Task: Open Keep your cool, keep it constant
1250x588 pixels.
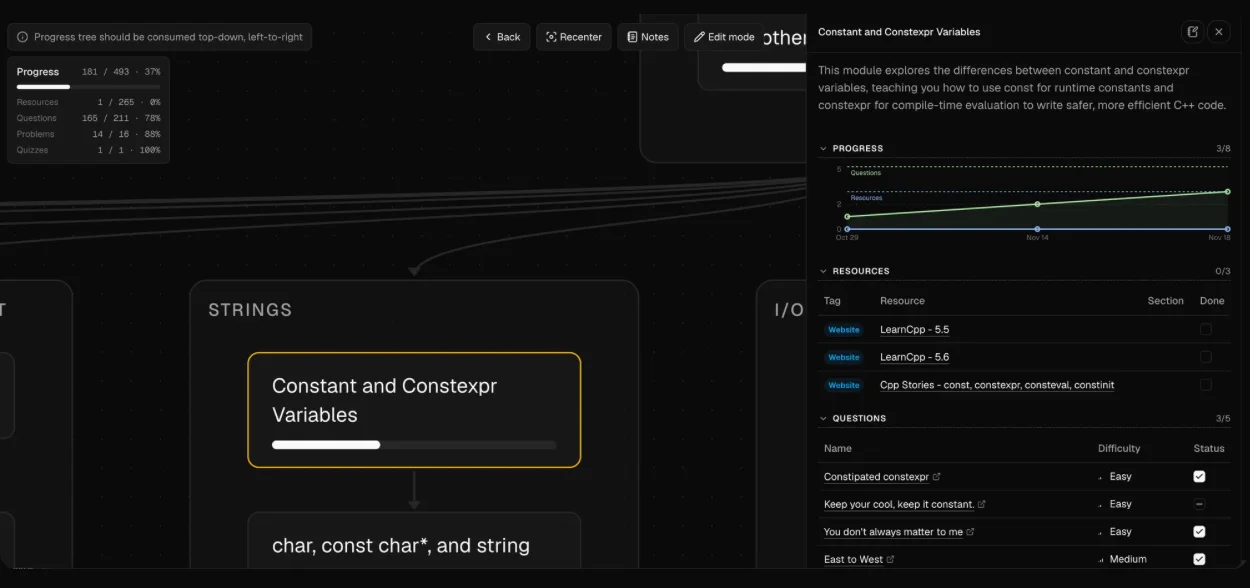Action: click(x=898, y=504)
